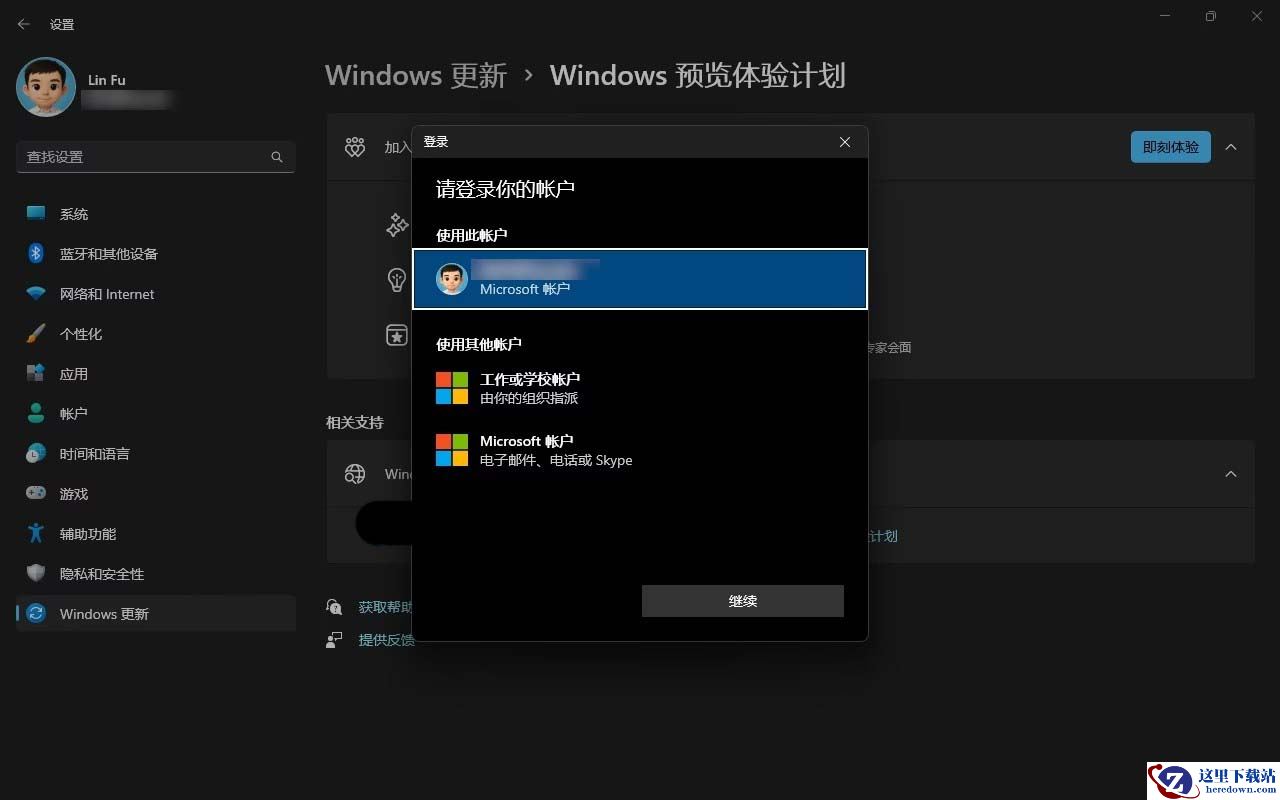Click the 请登录你的帐户 heading
This screenshot has width=1280, height=800.
[505, 189]
